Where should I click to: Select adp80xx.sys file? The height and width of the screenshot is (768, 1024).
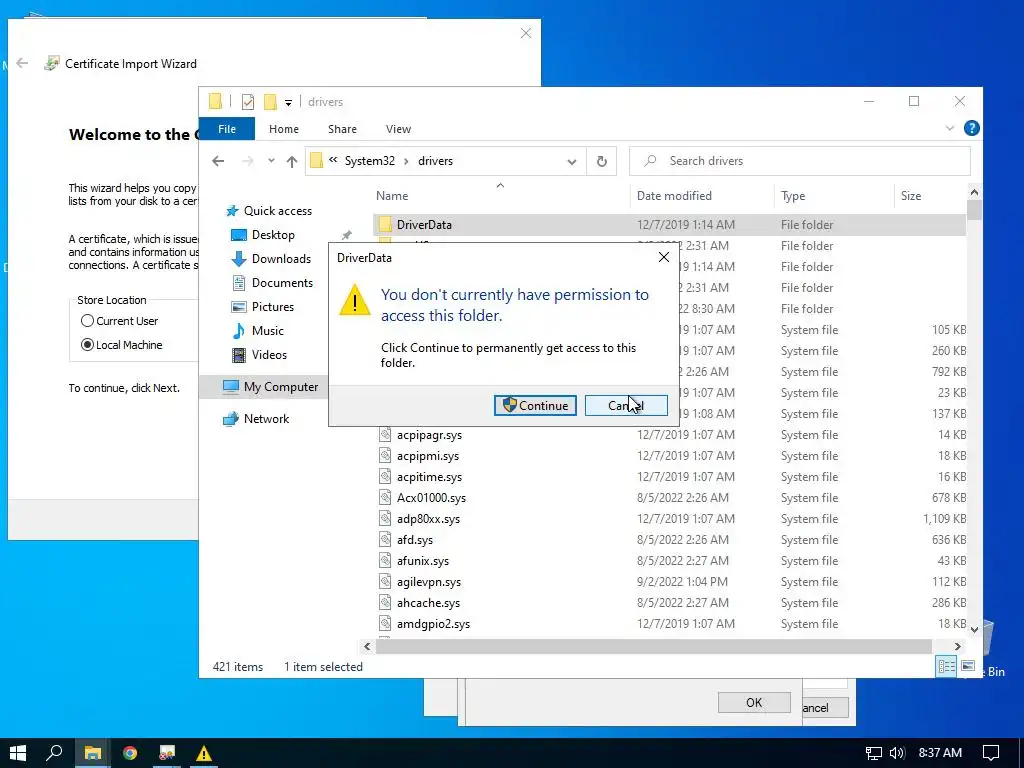pos(428,519)
